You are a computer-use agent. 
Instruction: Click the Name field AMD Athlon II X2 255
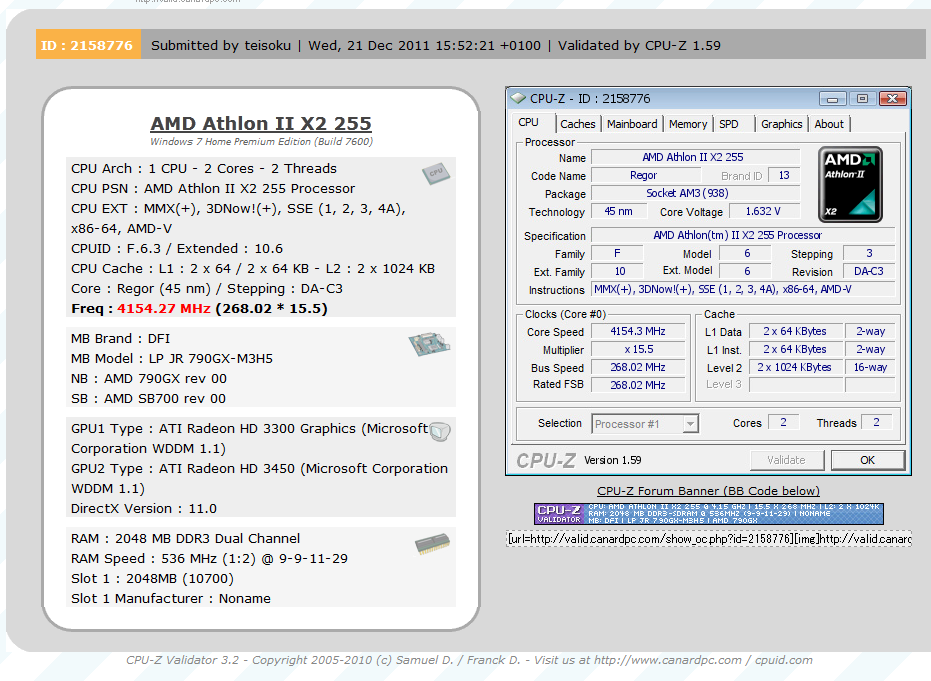coord(695,157)
